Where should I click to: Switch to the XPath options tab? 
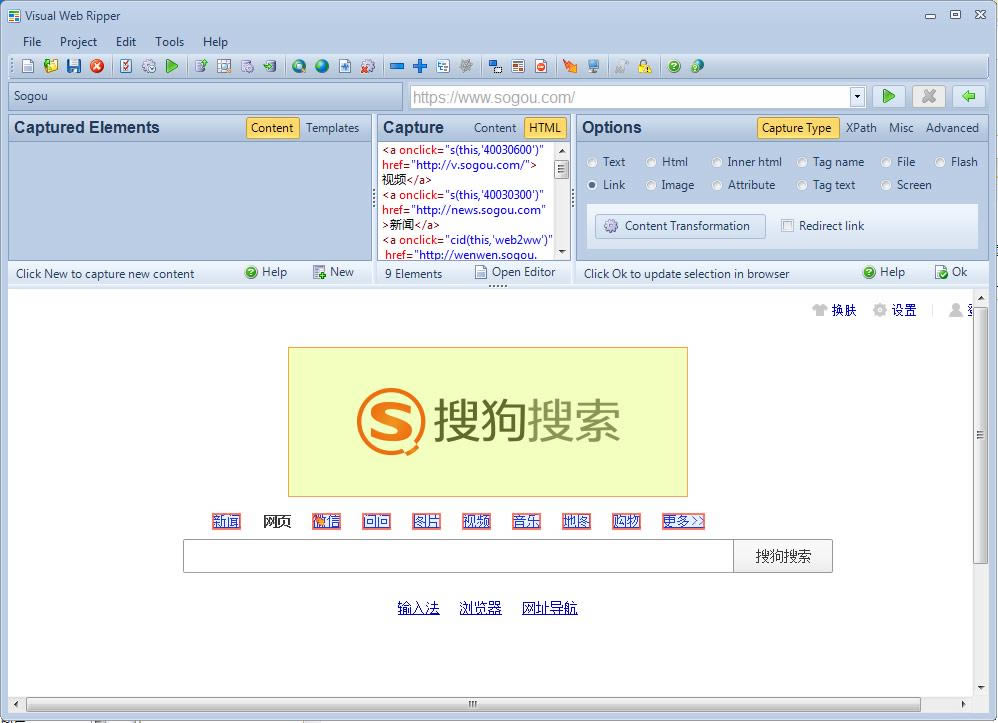[861, 128]
